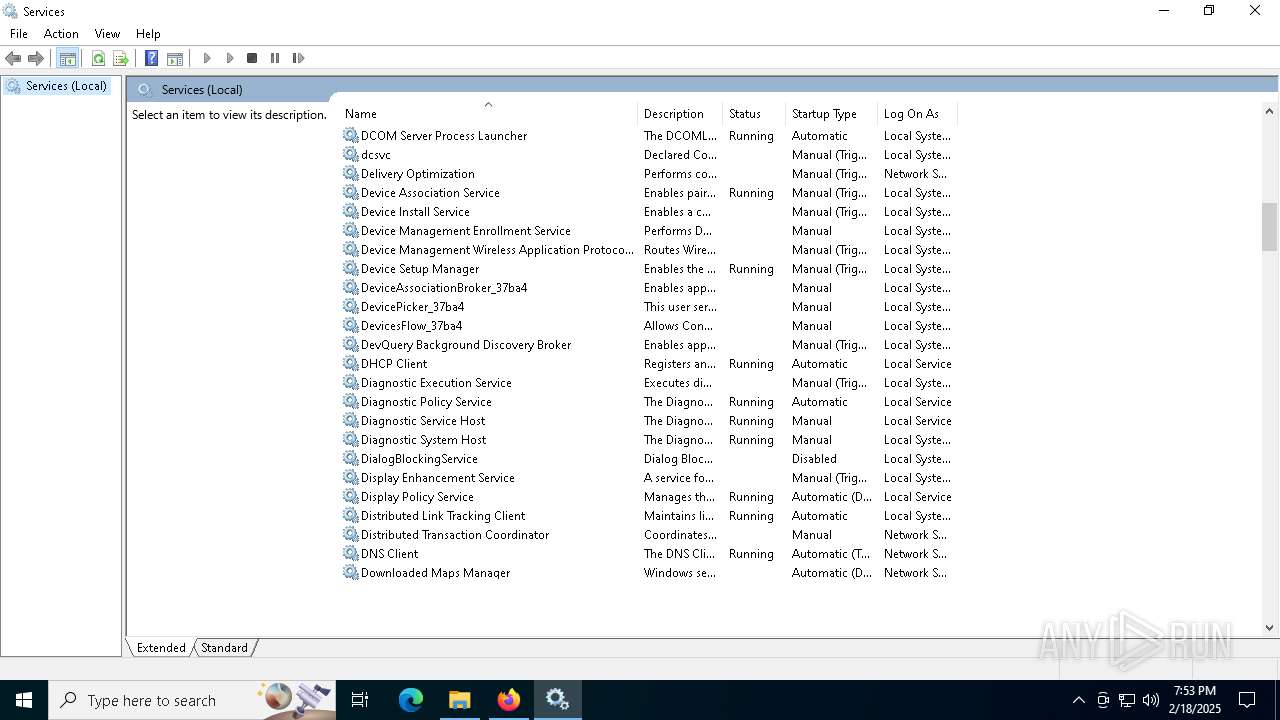Image resolution: width=1280 pixels, height=720 pixels.
Task: Click Disabled startup type of DialogBlockingService
Action: point(814,459)
